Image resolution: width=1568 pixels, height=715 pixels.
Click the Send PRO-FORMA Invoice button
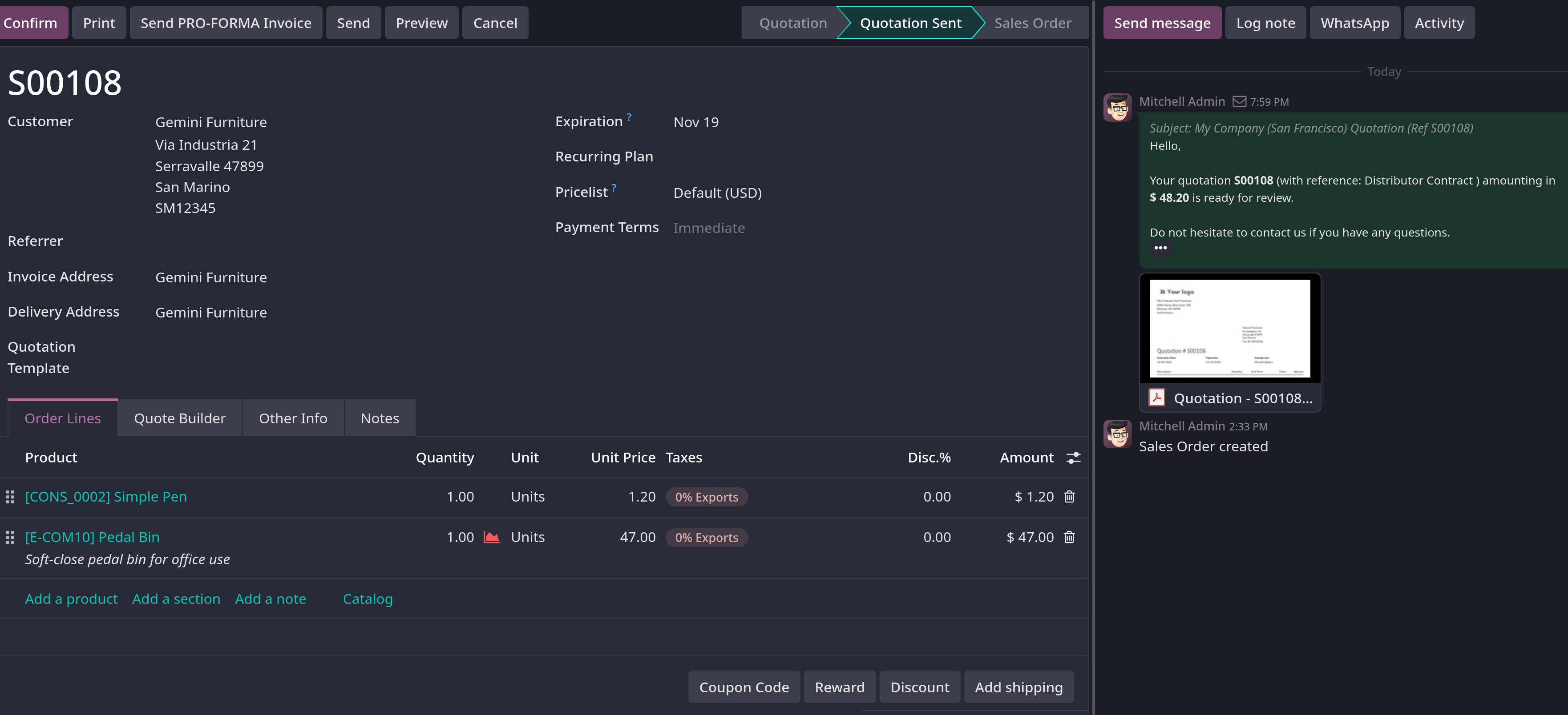pos(226,23)
